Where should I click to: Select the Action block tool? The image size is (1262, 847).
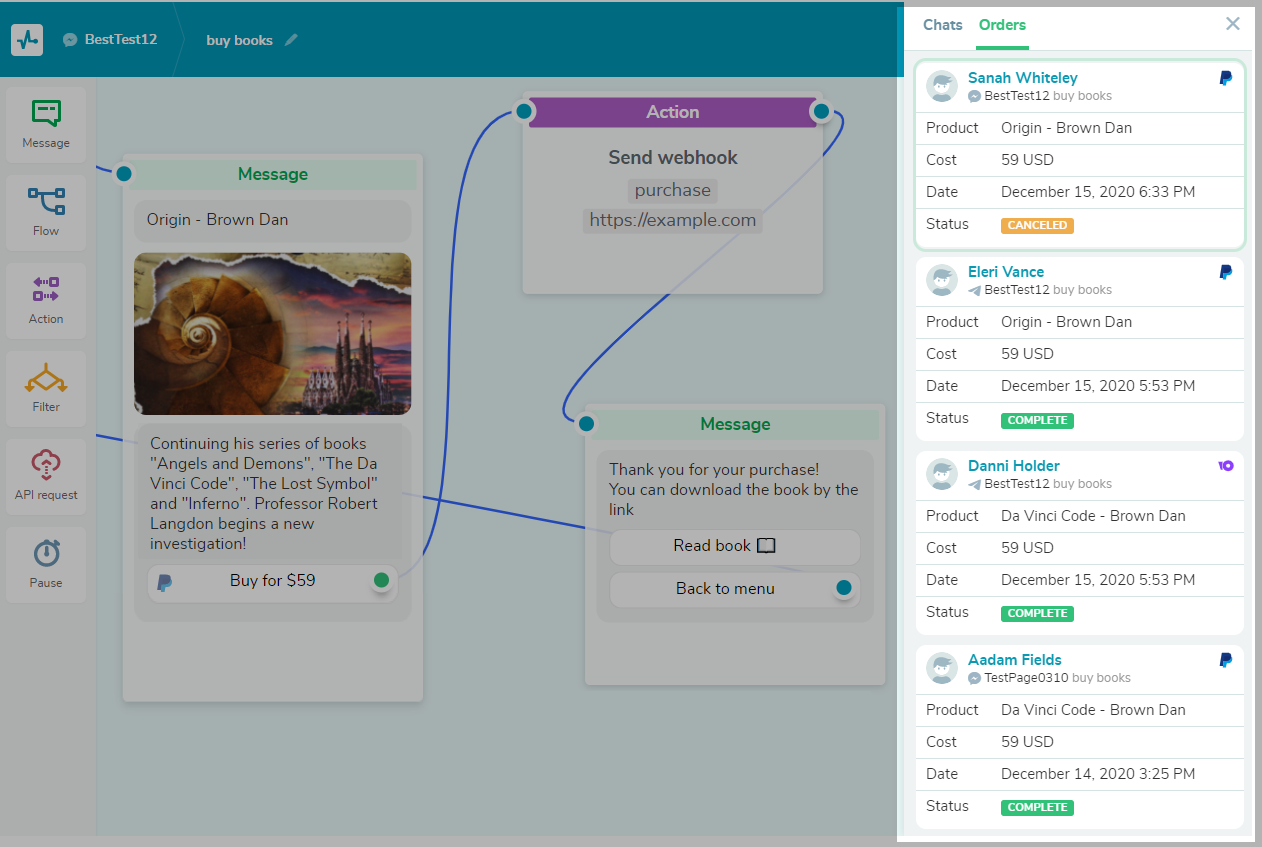(x=46, y=301)
